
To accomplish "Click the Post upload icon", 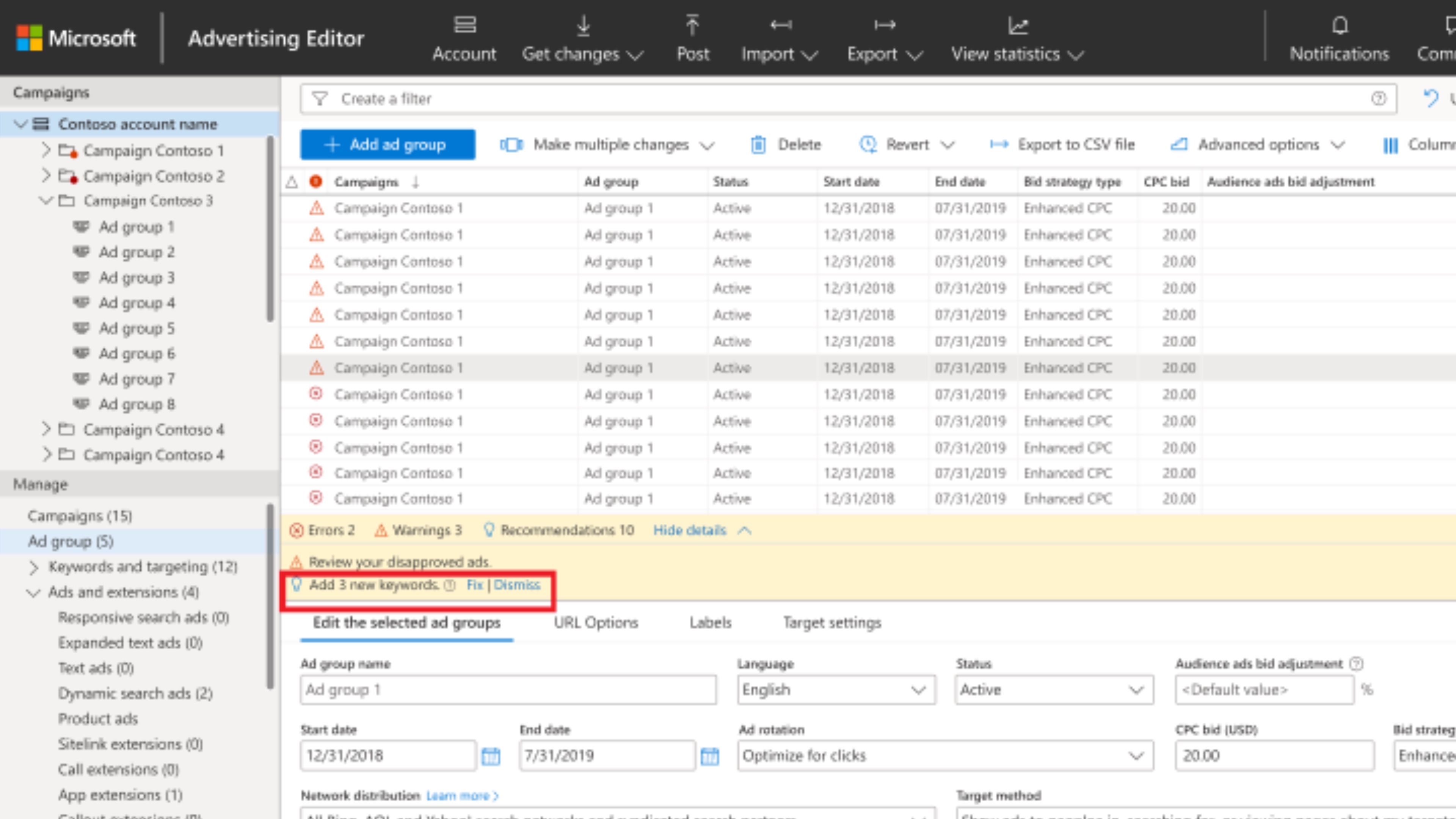I will pyautogui.click(x=692, y=25).
